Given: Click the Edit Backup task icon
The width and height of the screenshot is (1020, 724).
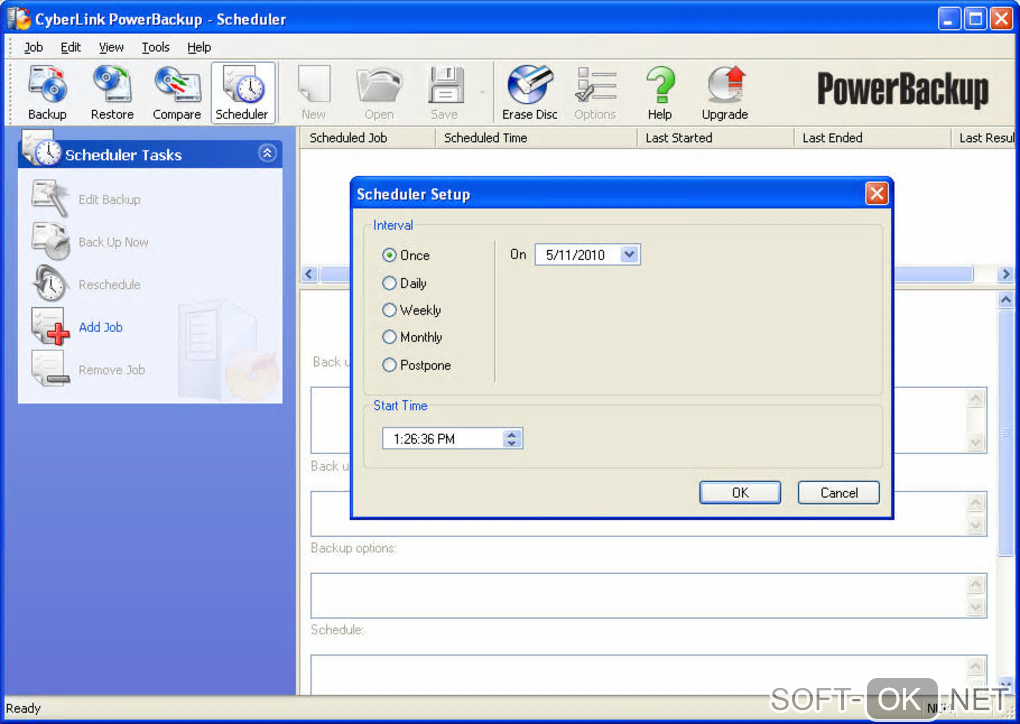Looking at the screenshot, I should coord(49,198).
